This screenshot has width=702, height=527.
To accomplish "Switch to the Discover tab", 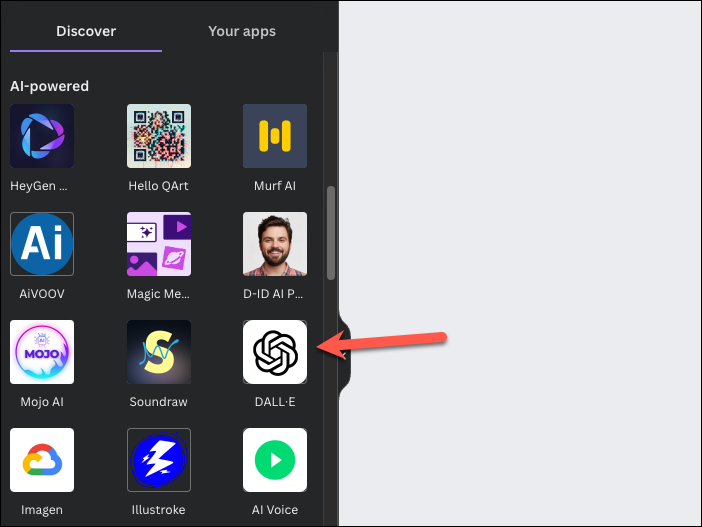I will pos(86,31).
